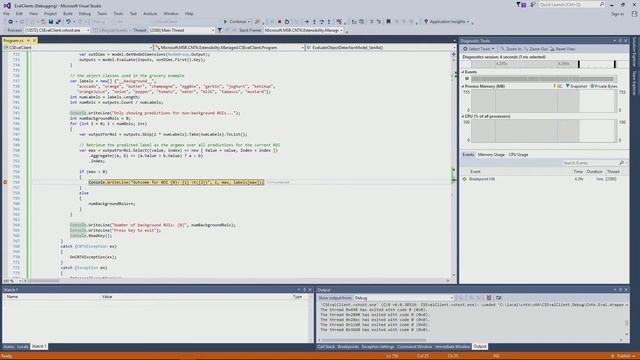This screenshot has width=640, height=360.
Task: Collapse the Events section in Diagnostic Tools
Action: tap(463, 72)
